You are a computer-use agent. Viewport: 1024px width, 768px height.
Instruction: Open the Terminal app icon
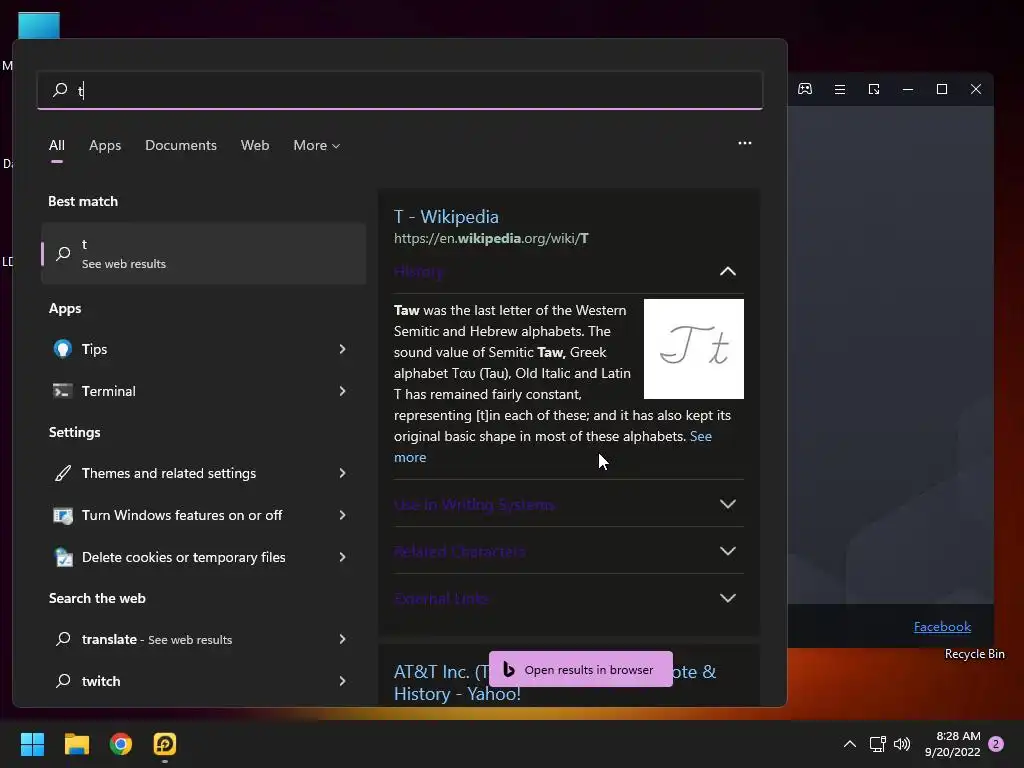click(63, 391)
